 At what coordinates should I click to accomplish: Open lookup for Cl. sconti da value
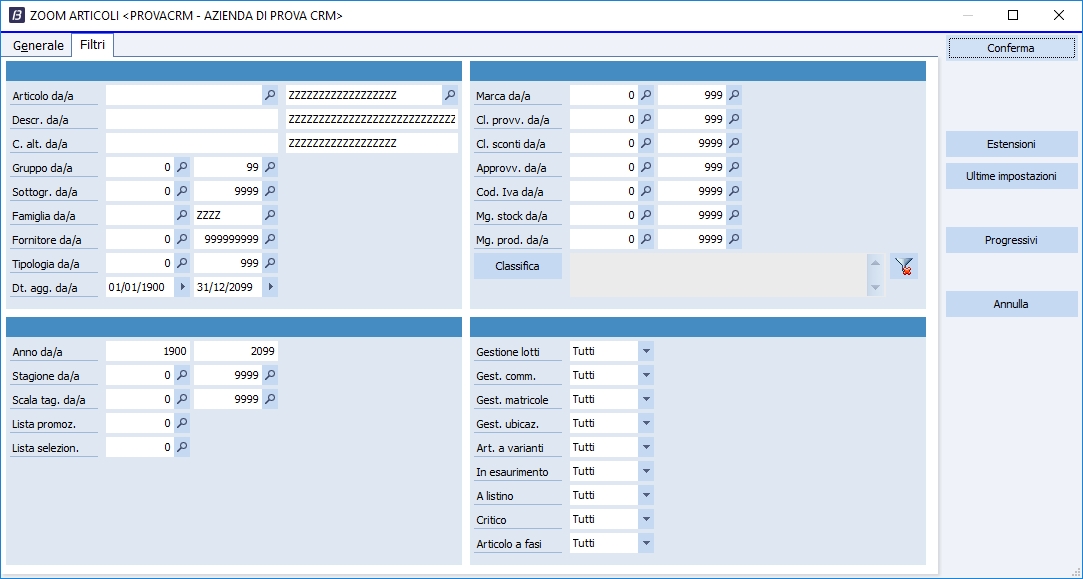tap(646, 143)
